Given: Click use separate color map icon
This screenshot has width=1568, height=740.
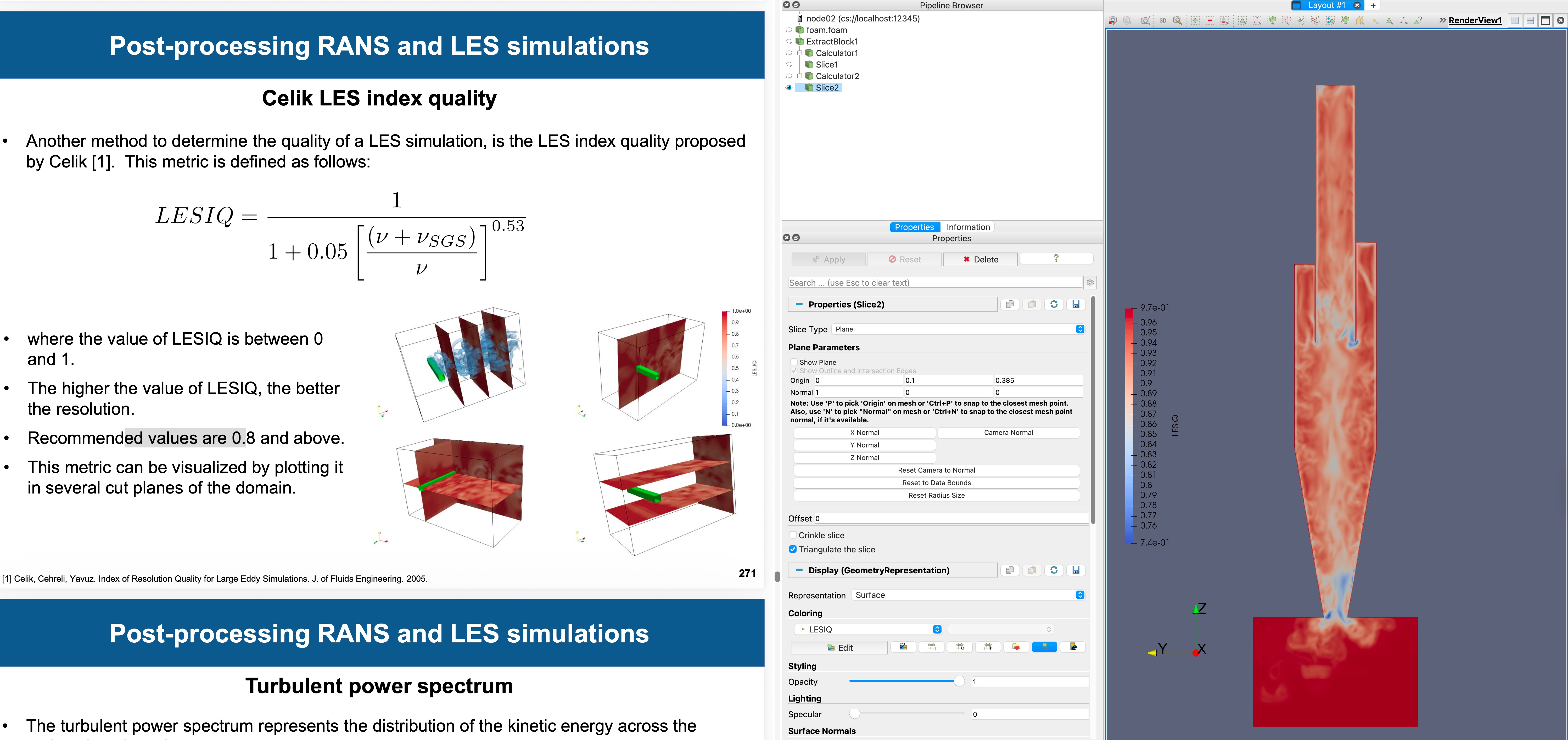Looking at the screenshot, I should tap(903, 647).
